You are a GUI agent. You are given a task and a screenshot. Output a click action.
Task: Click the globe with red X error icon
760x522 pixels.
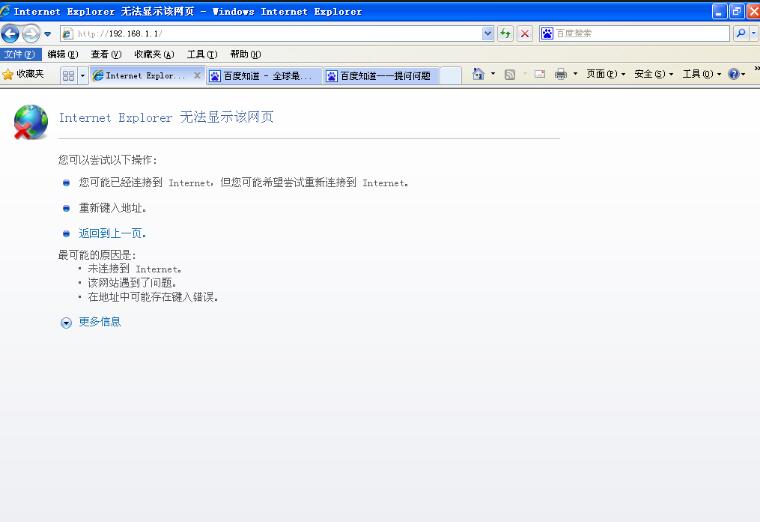pos(31,122)
